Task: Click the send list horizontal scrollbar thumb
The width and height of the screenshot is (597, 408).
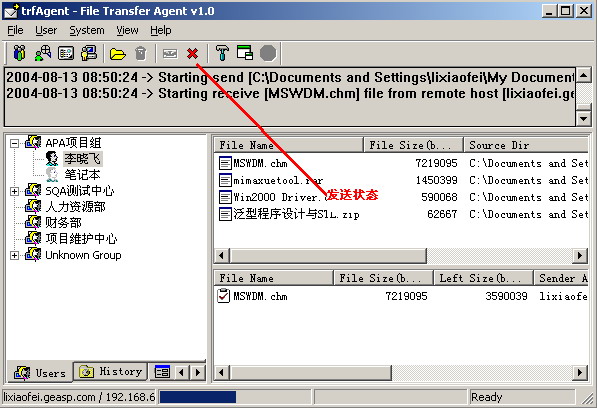Action: (328, 255)
